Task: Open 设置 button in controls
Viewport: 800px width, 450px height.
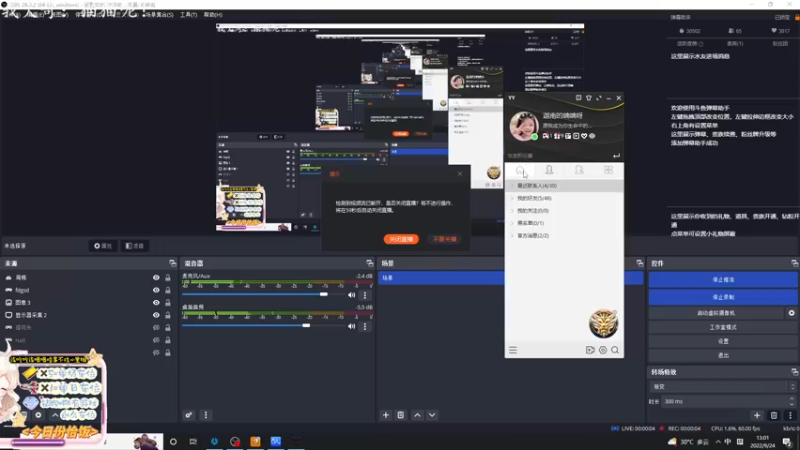Action: coord(723,341)
